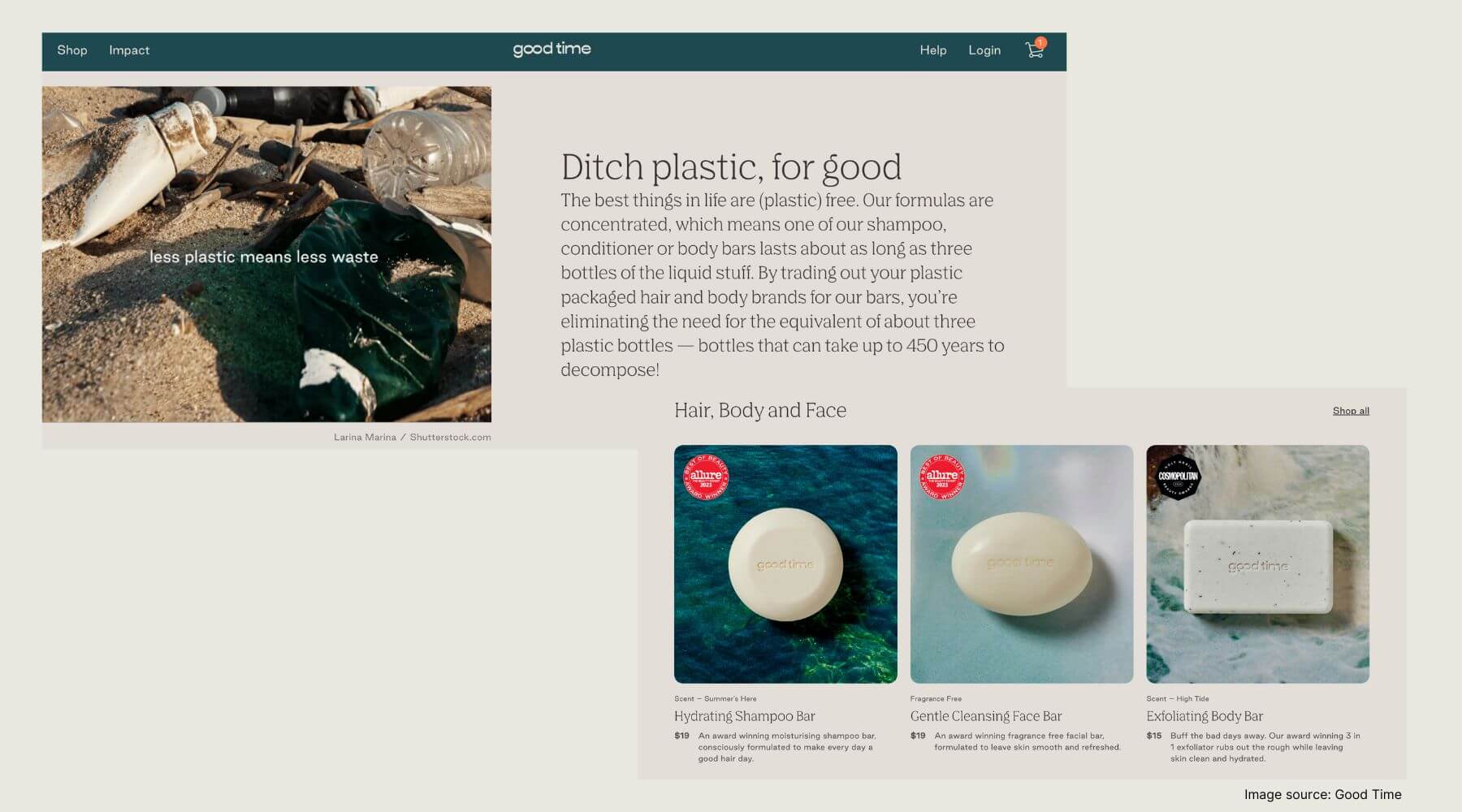Click the Allure badge on face bar

click(x=941, y=477)
